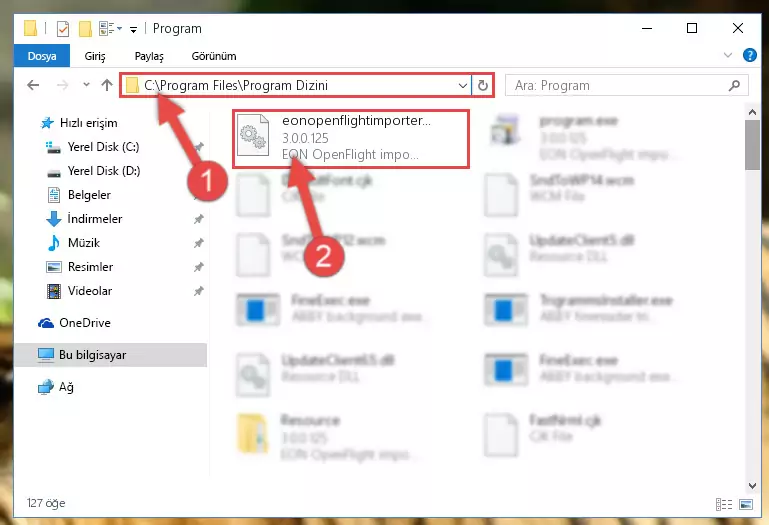This screenshot has height=525, width=769.
Task: Go forward with the forward arrow
Action: tap(62, 85)
